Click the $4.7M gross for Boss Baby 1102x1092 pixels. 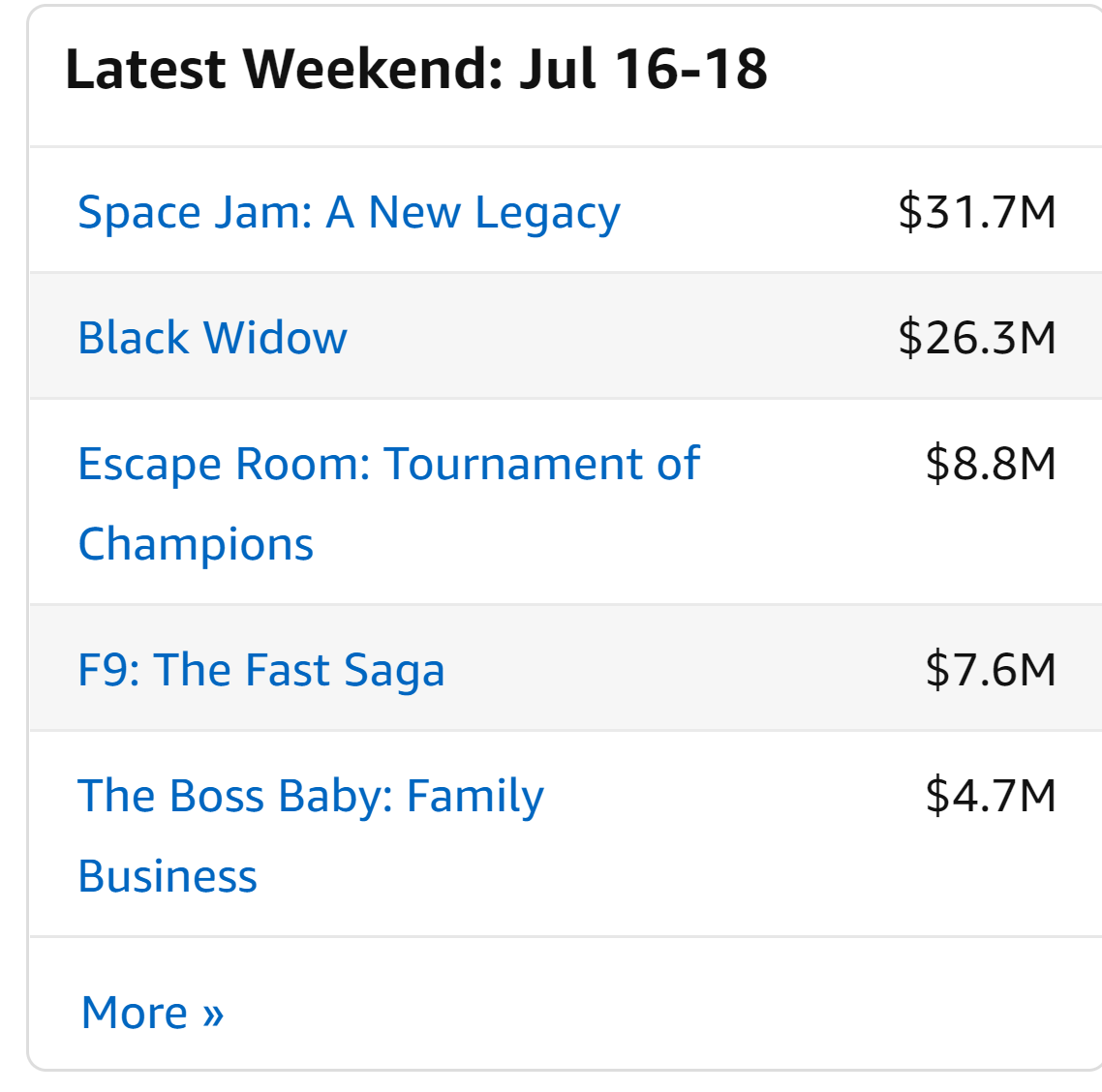(x=990, y=796)
